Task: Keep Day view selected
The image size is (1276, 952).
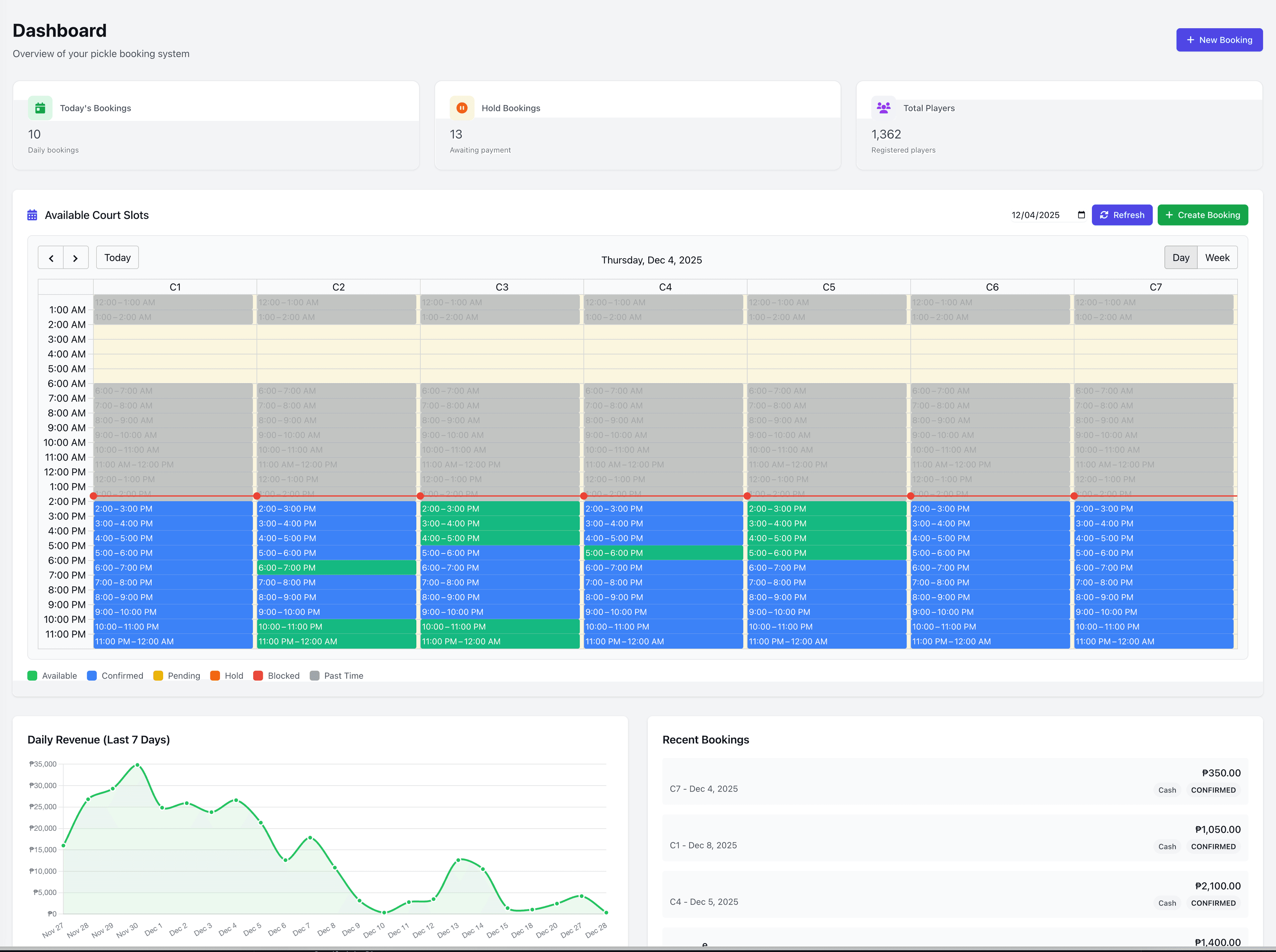Action: point(1180,257)
